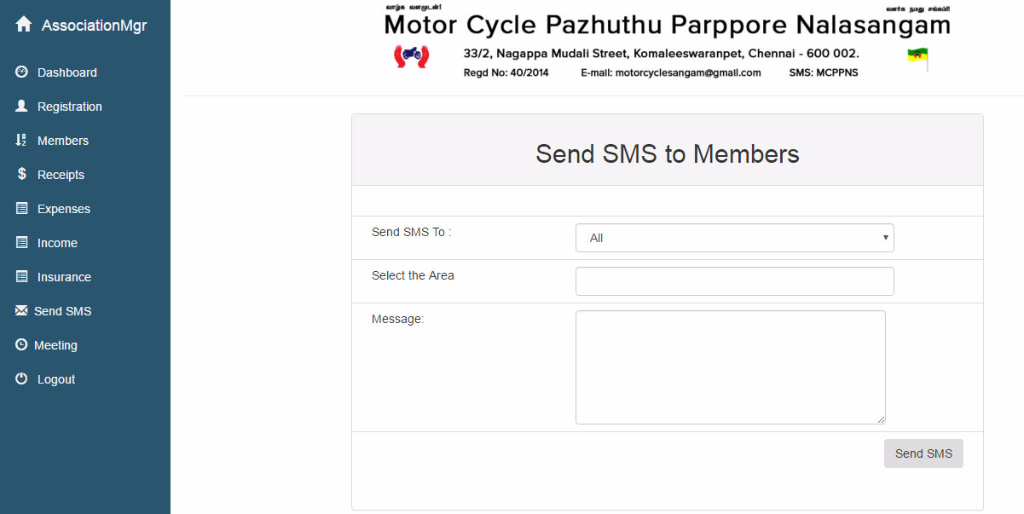Click the Receipts dollar icon
1024x514 pixels.
click(x=22, y=174)
